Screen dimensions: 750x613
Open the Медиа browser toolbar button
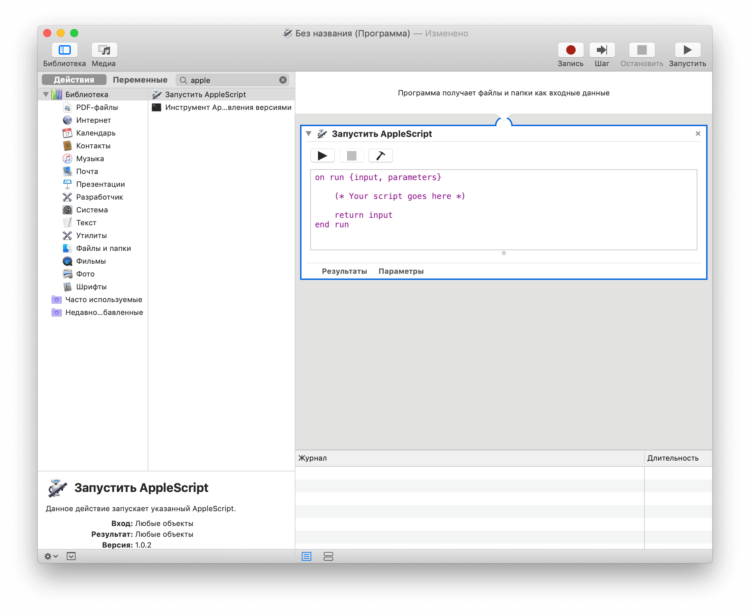[x=104, y=50]
